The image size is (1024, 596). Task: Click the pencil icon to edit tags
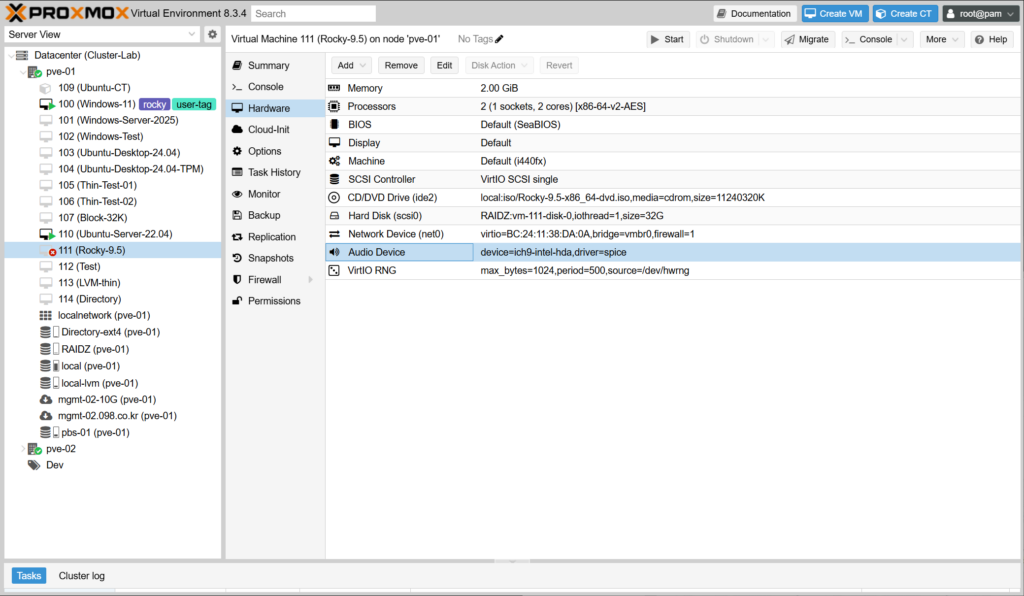[500, 39]
